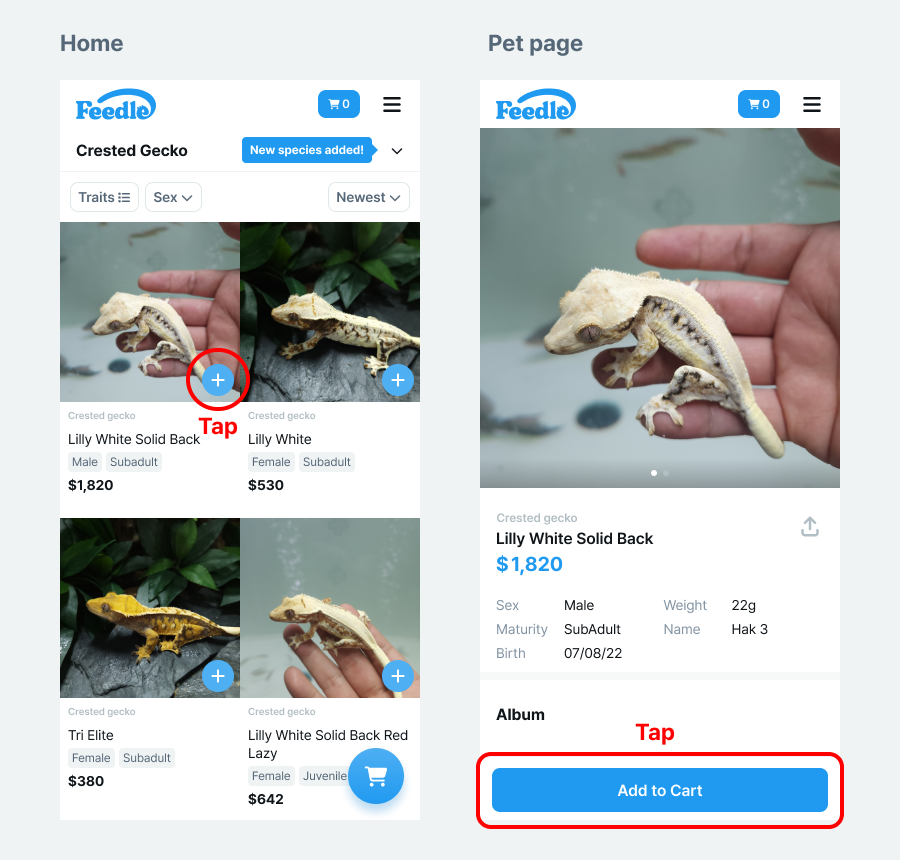900x860 pixels.
Task: Tap plus icon on Tri Elite gecko photo
Action: pos(218,676)
